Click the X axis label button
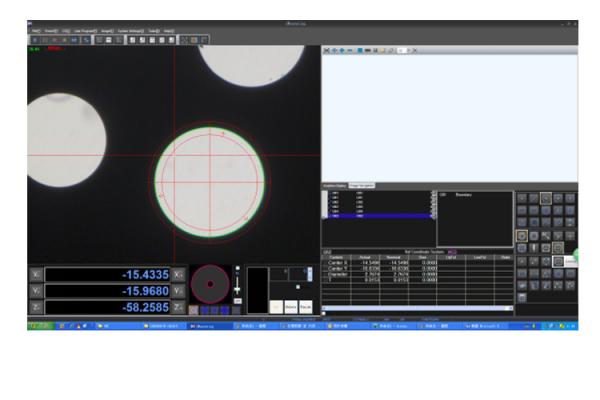Viewport: 600px width, 400px height. 36,274
